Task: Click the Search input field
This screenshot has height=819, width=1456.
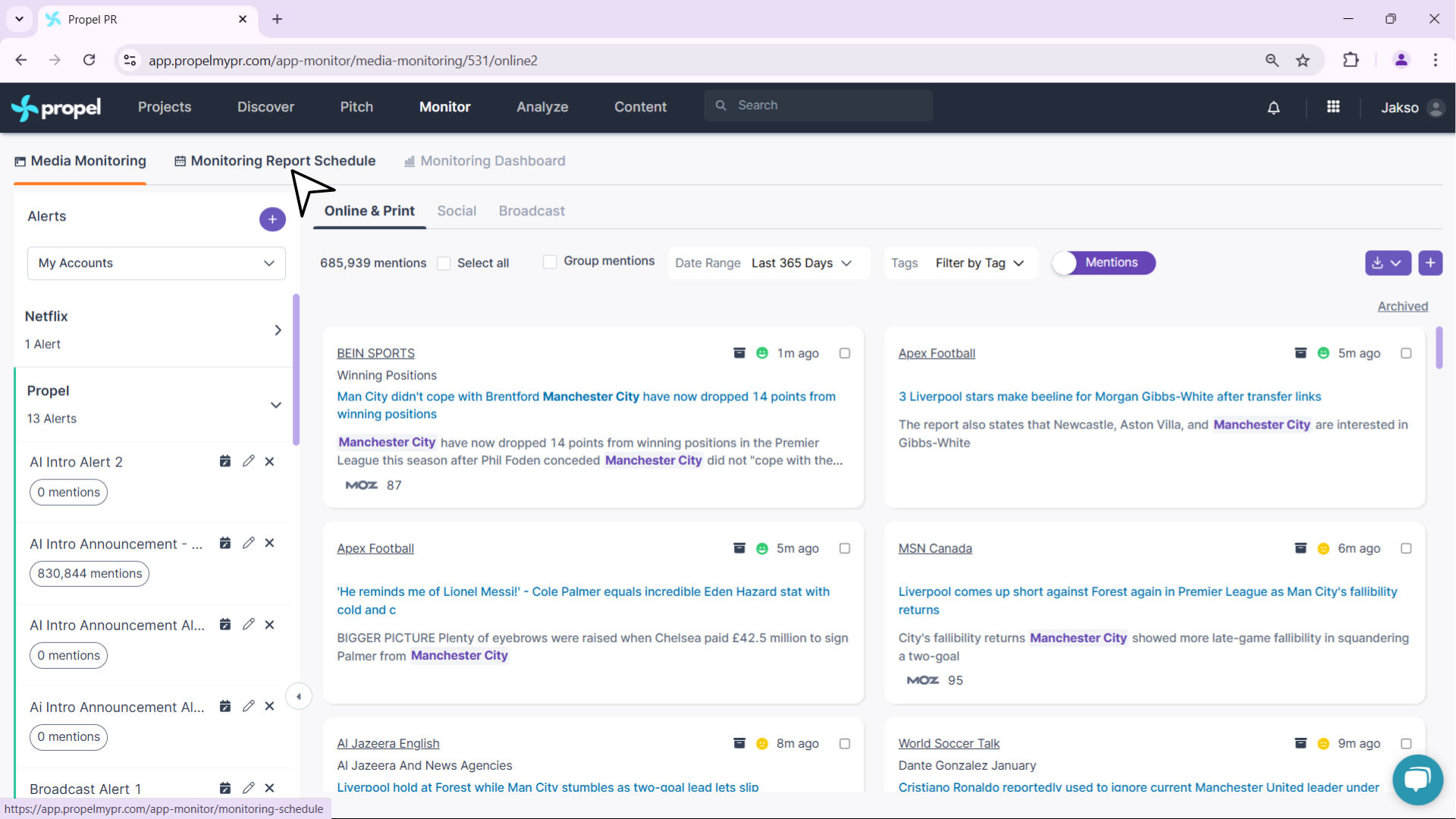Action: pyautogui.click(x=818, y=105)
